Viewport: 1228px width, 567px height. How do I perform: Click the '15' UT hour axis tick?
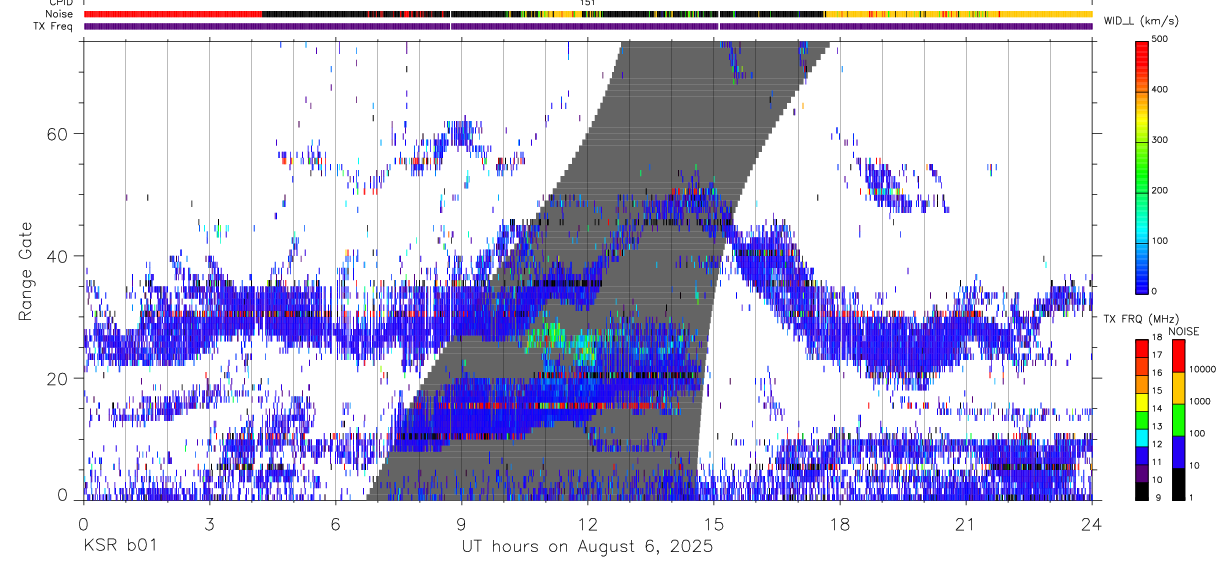click(x=714, y=524)
